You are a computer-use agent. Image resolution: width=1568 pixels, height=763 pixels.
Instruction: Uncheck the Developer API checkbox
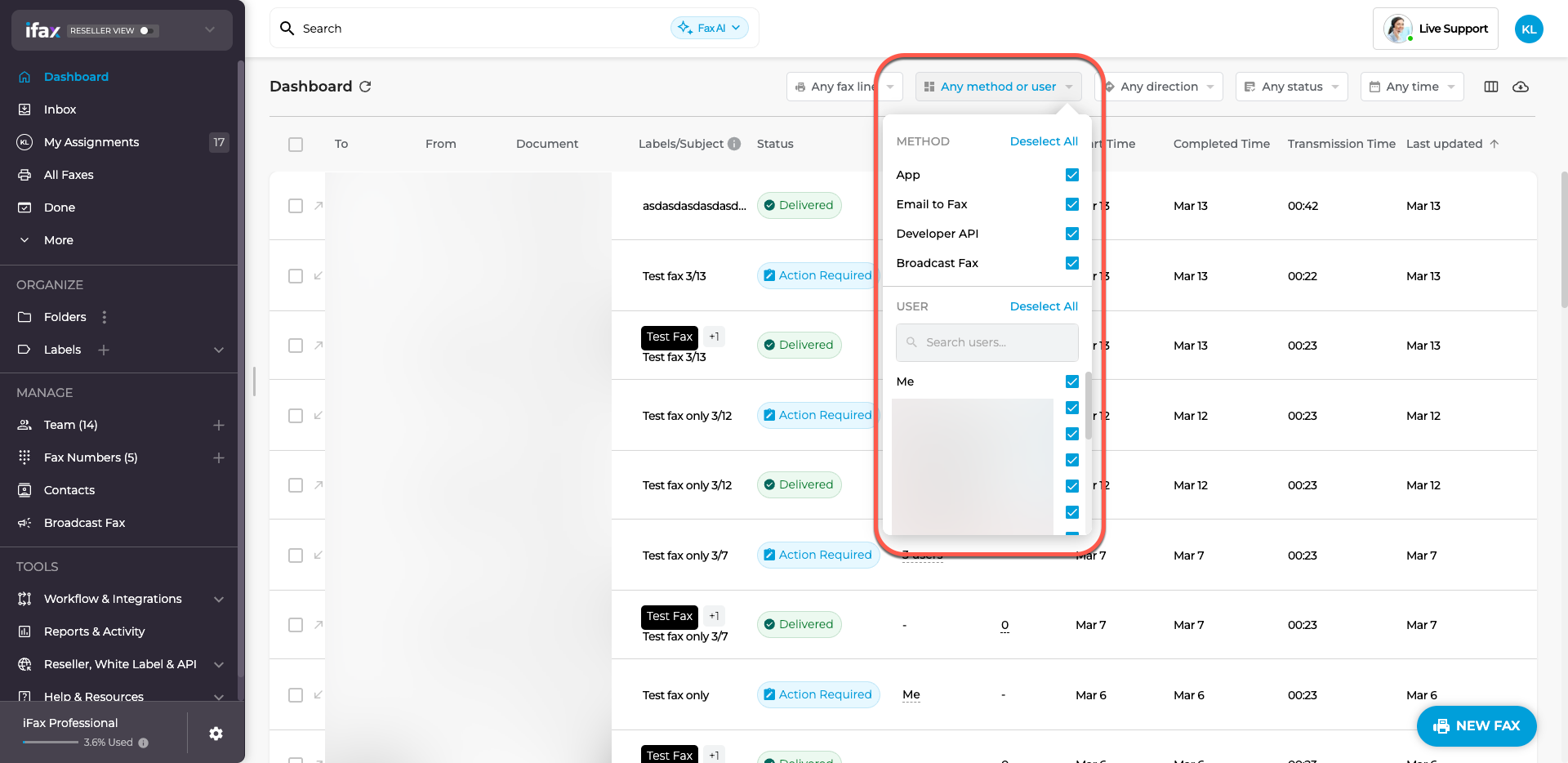tap(1071, 234)
